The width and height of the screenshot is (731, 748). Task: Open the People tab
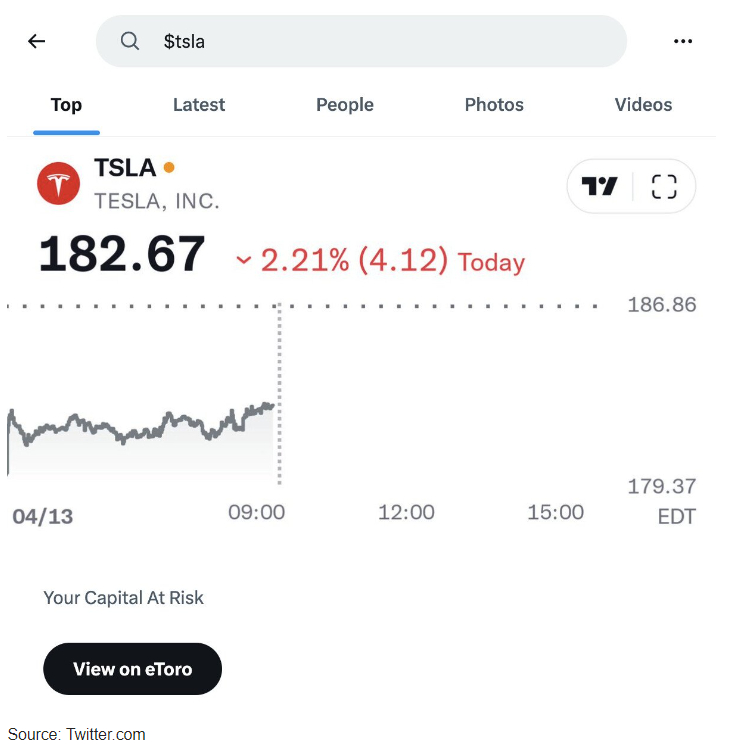(345, 105)
